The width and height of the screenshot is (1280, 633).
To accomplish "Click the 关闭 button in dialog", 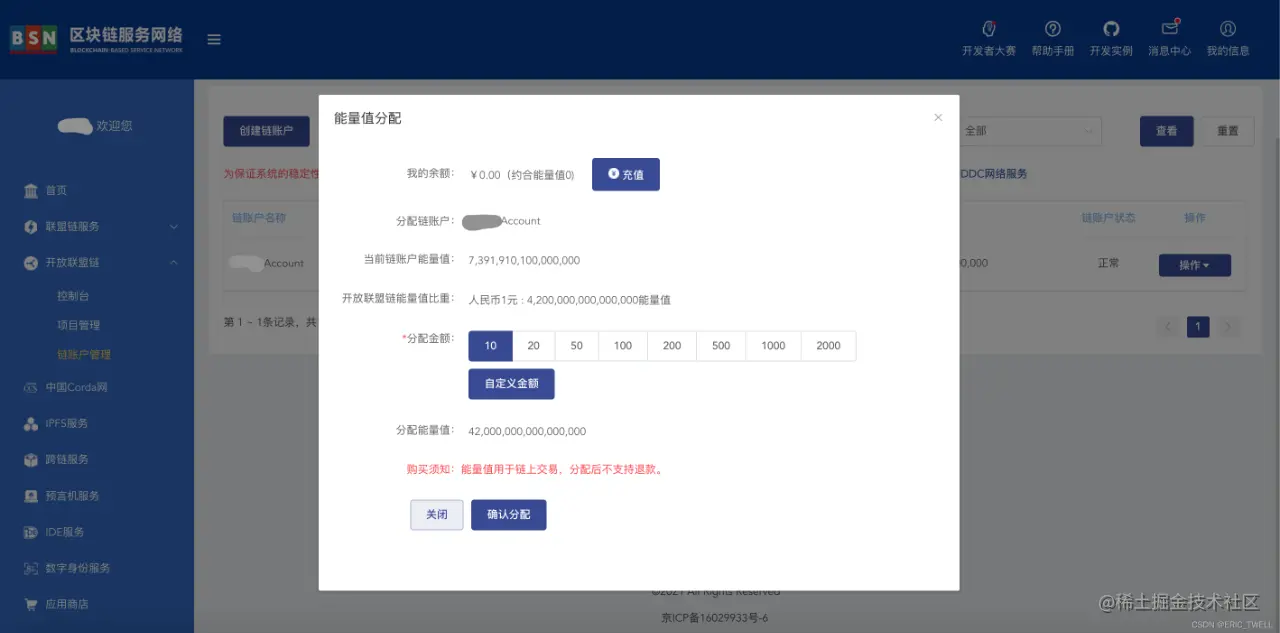I will (x=437, y=515).
